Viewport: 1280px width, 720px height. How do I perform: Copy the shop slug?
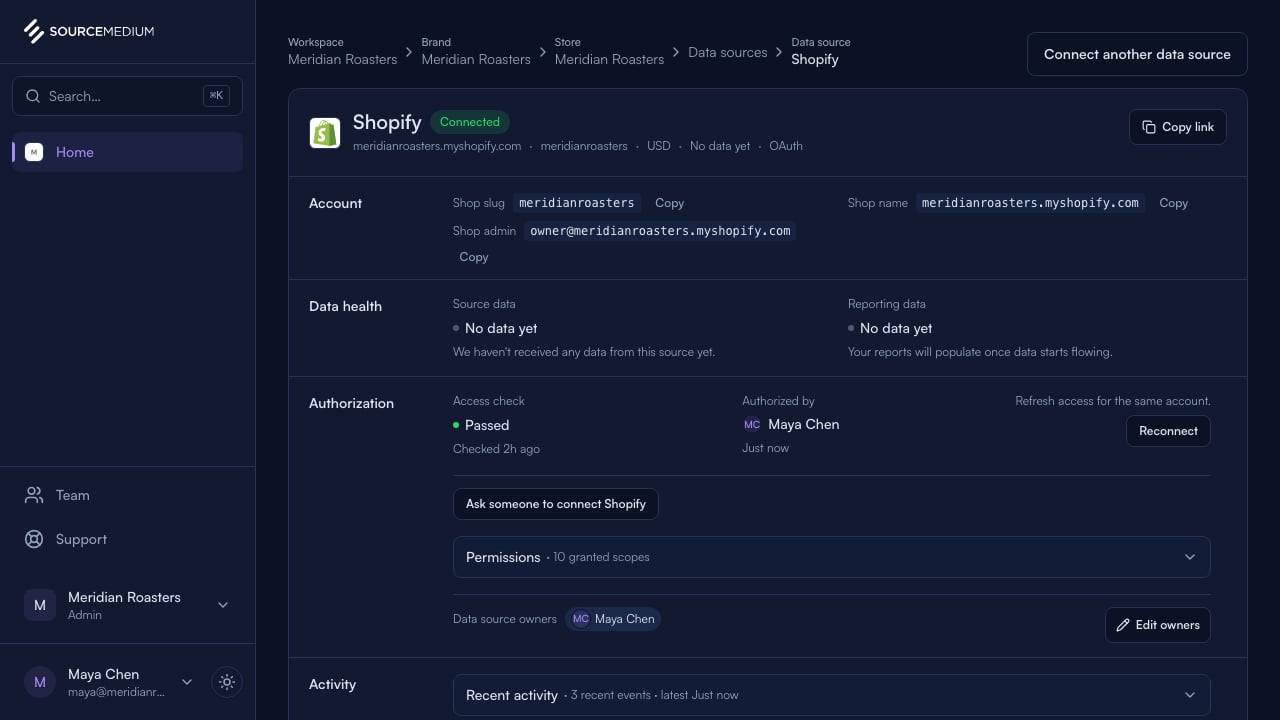click(670, 203)
